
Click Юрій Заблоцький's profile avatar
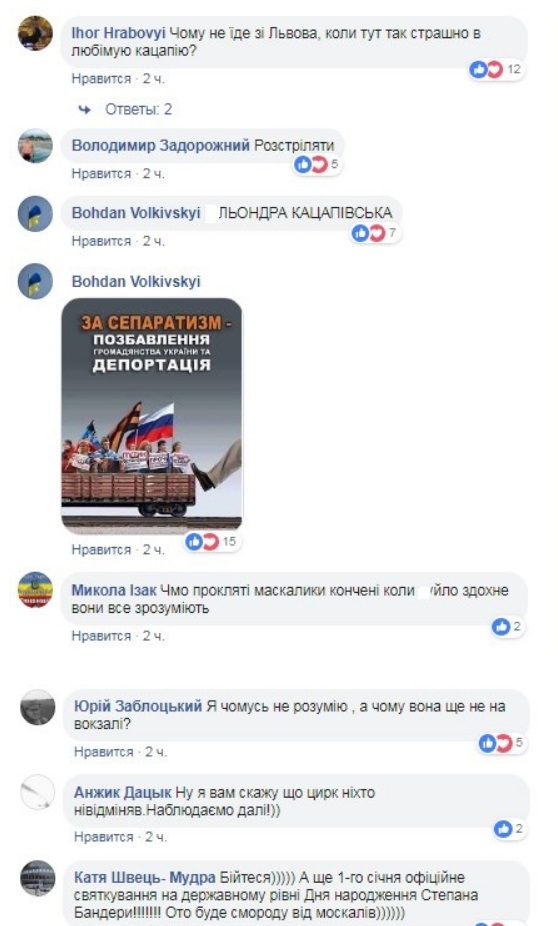point(38,707)
